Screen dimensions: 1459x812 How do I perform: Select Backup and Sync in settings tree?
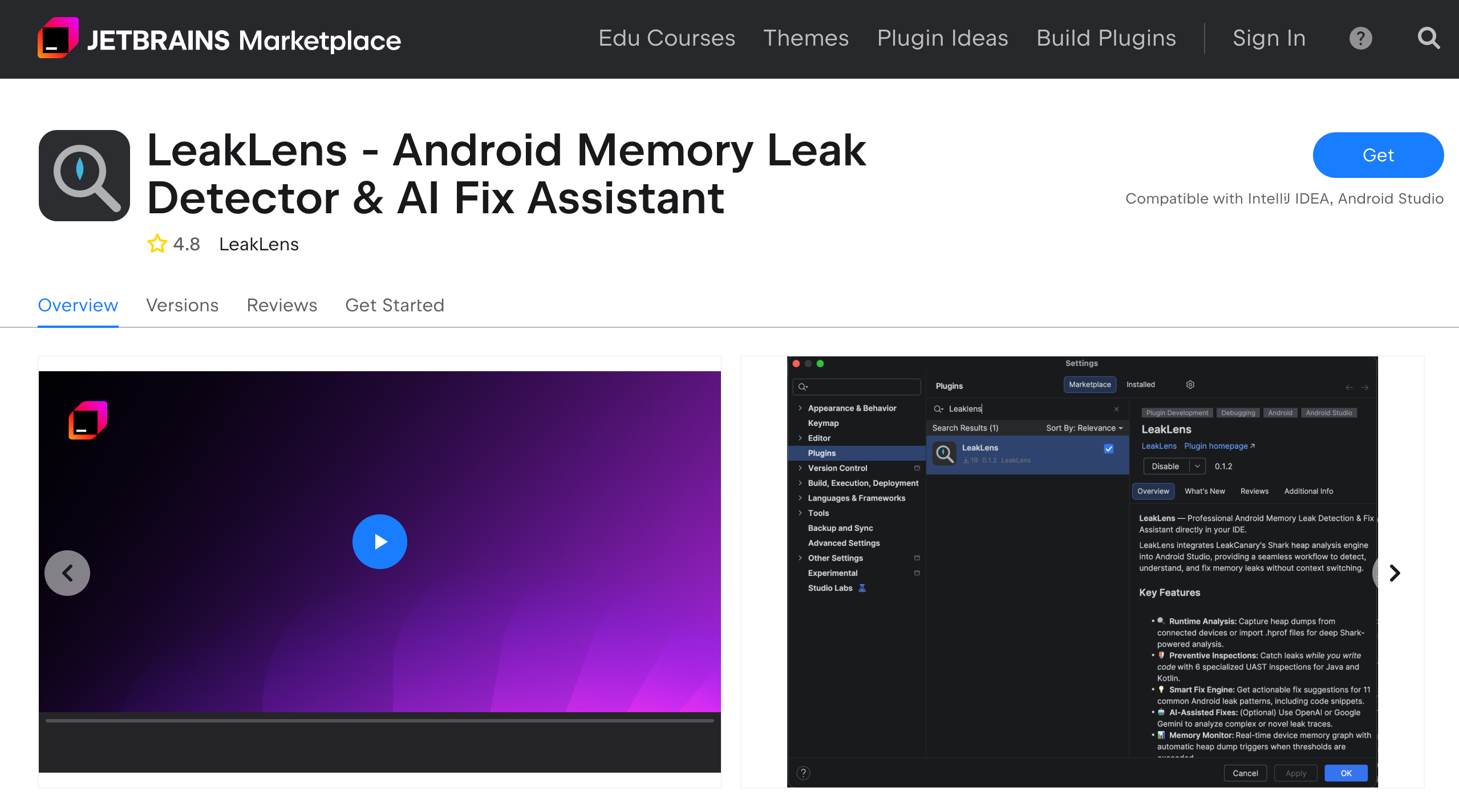click(840, 528)
